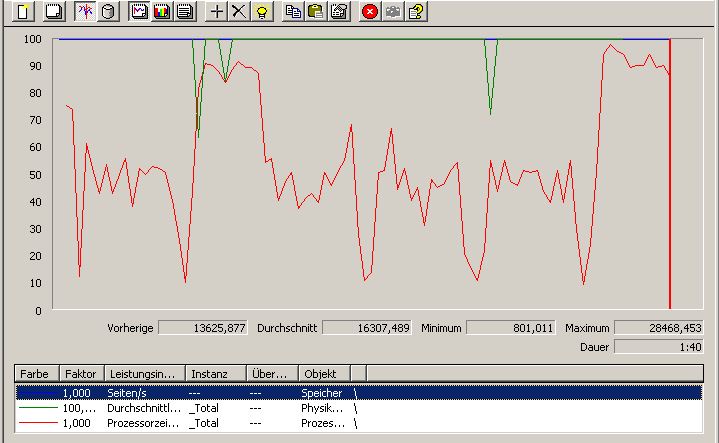
Task: Click the blue color line of Seiten/s
Action: click(x=38, y=393)
